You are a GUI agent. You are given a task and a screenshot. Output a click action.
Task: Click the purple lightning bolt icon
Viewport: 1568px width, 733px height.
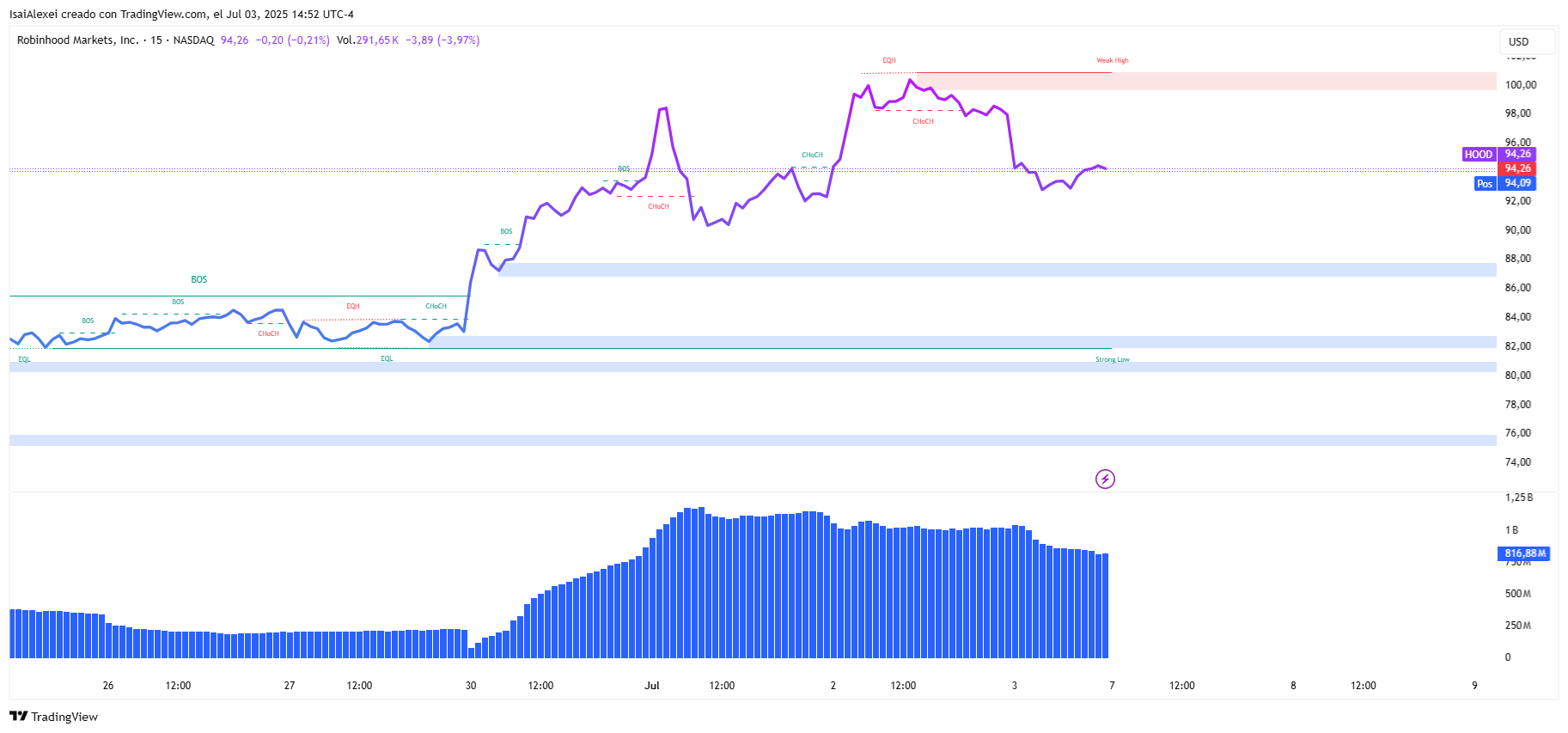click(1105, 479)
